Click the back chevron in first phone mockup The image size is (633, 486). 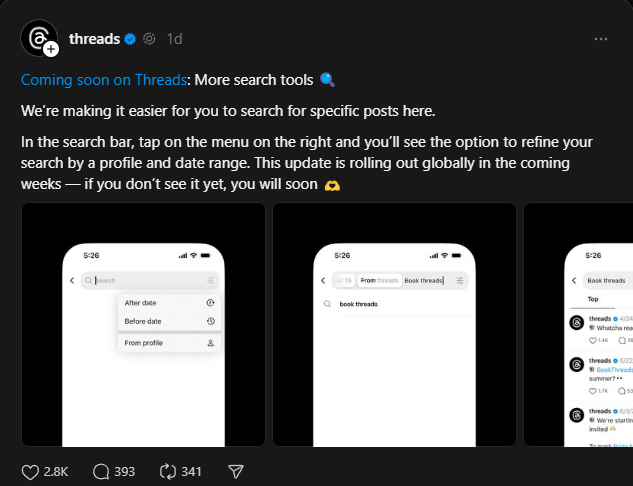(72, 281)
